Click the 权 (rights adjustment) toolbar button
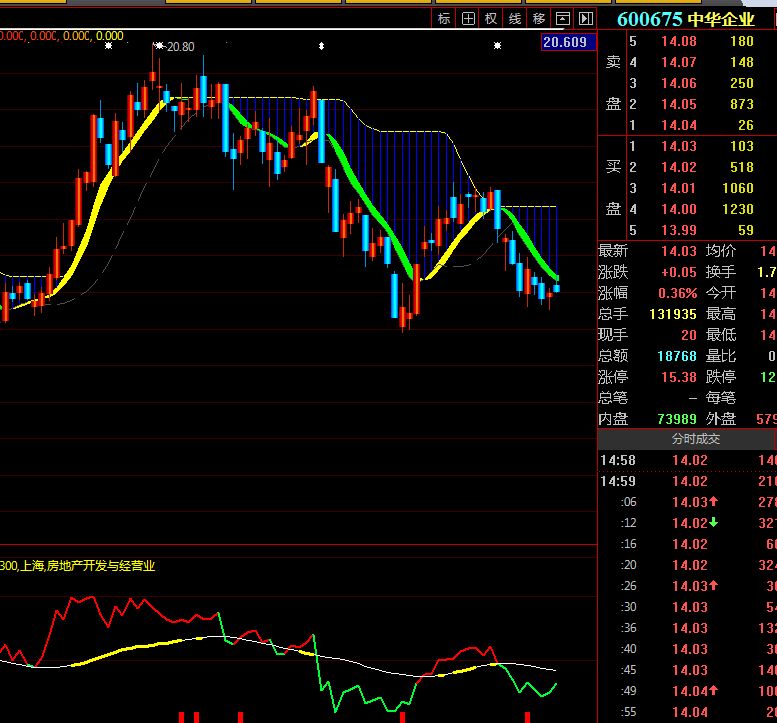 pyautogui.click(x=491, y=19)
